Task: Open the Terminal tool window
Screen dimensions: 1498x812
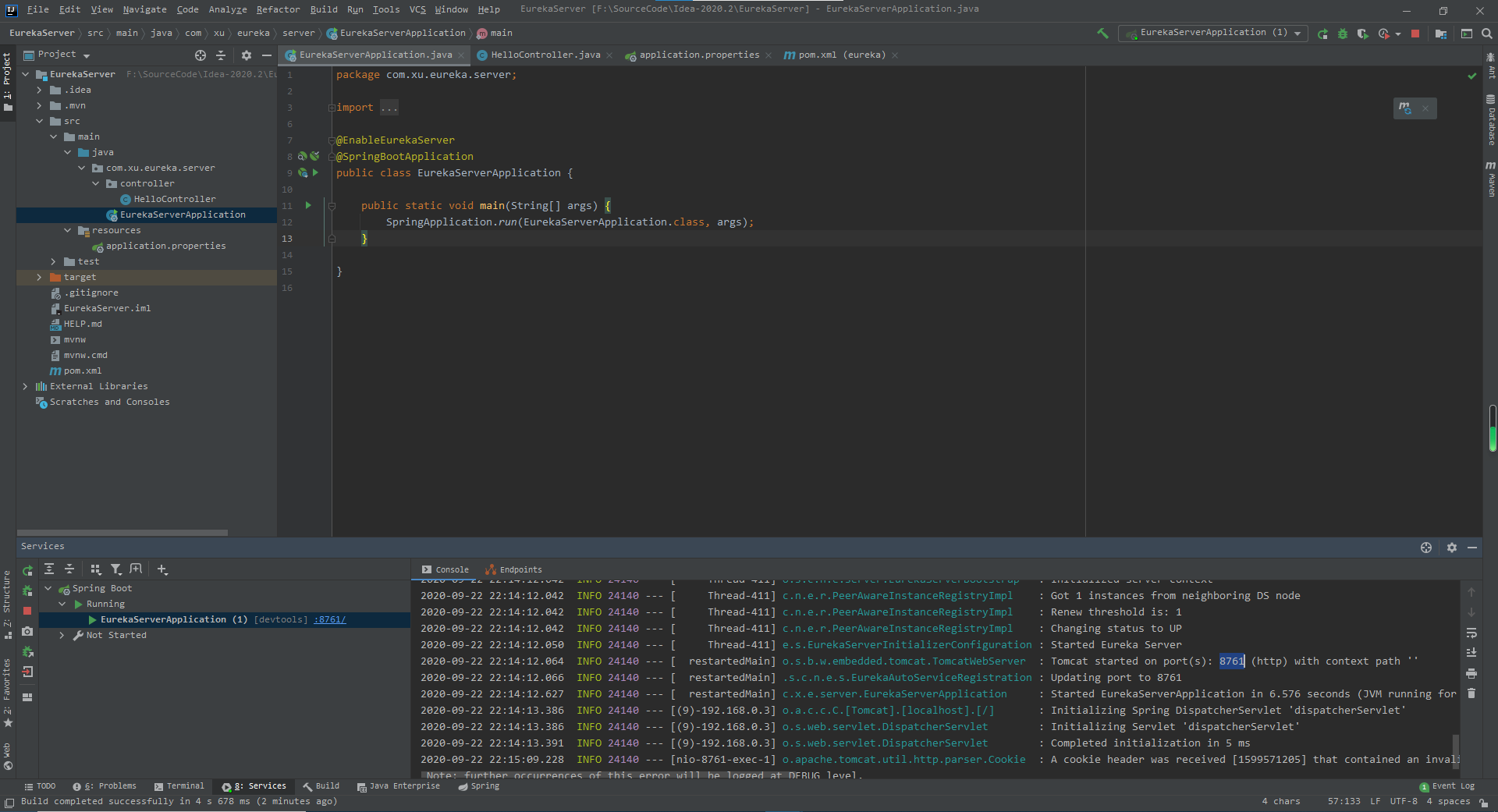Action: pyautogui.click(x=179, y=786)
